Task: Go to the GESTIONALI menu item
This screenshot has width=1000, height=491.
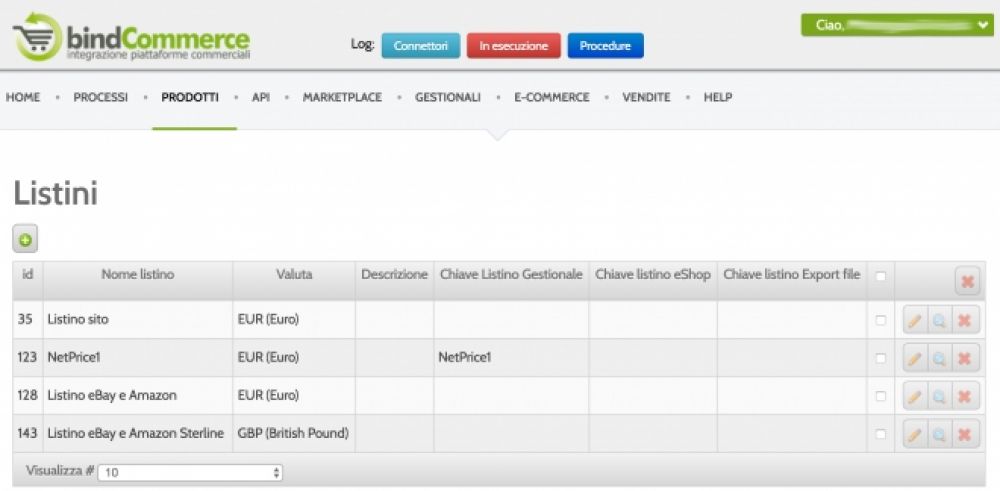Action: click(447, 98)
